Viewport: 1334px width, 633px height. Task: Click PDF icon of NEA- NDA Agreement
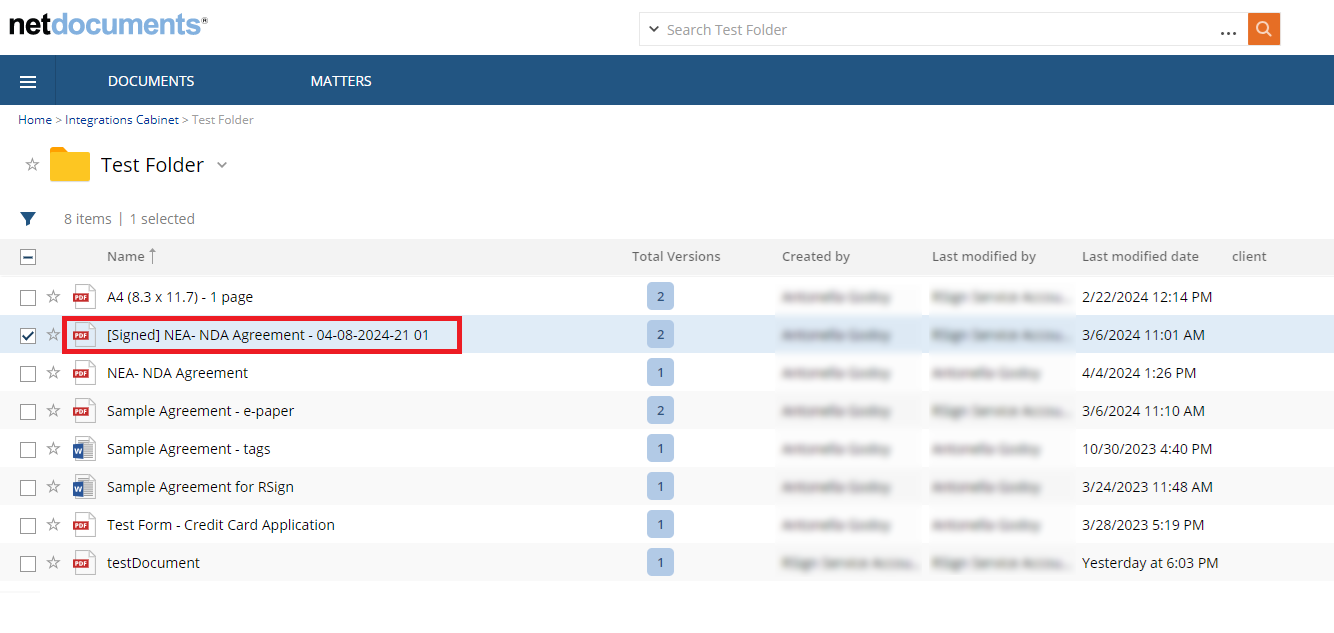pyautogui.click(x=84, y=373)
